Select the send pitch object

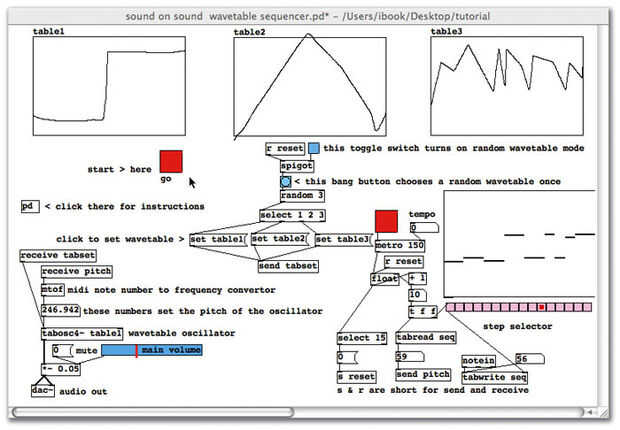[x=423, y=375]
